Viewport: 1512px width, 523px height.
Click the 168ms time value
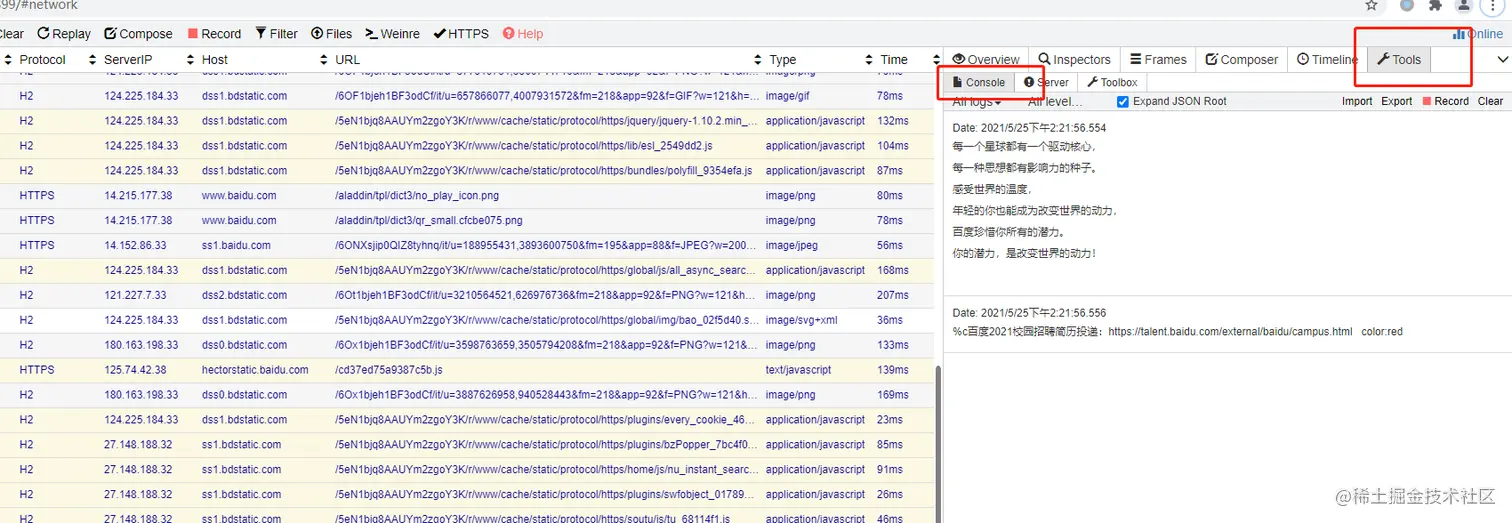[x=893, y=270]
